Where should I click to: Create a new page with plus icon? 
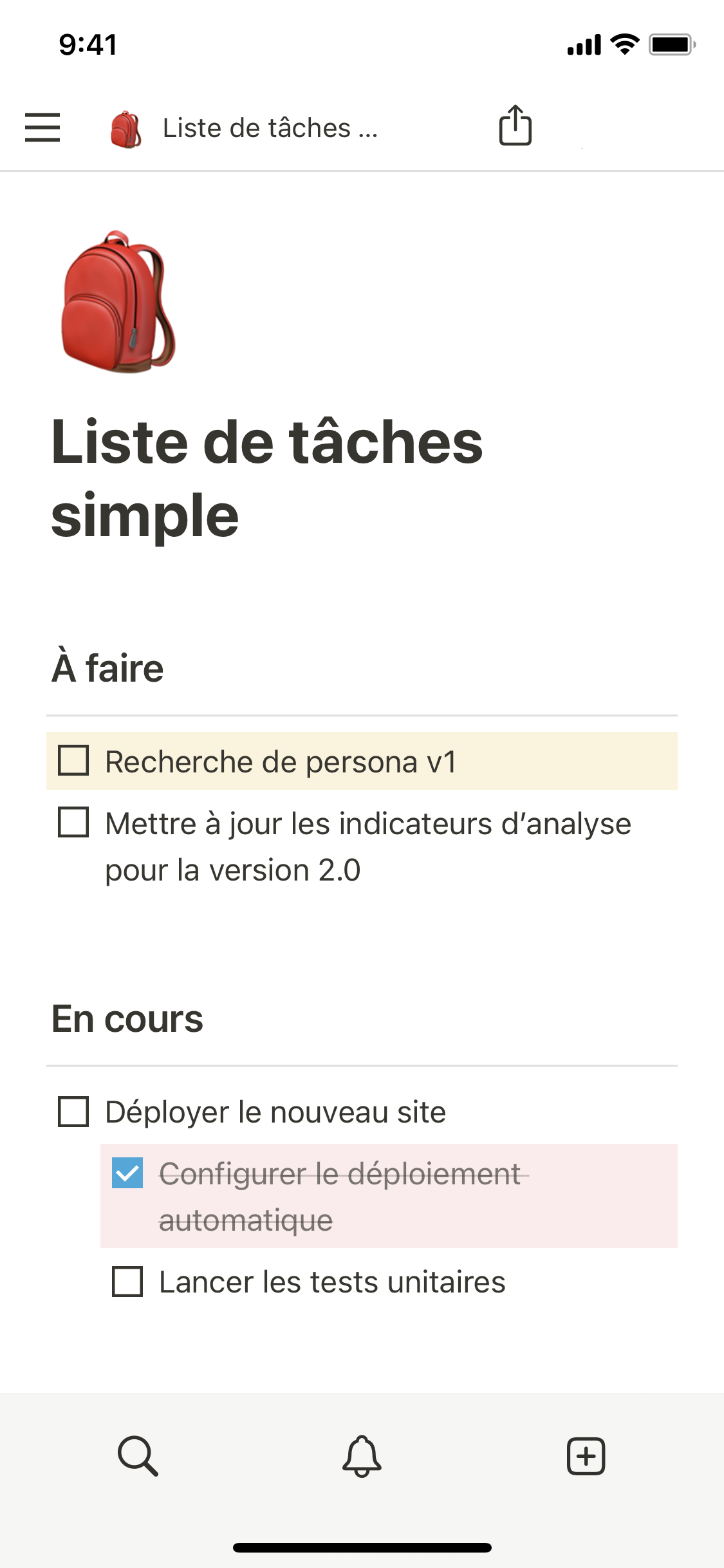coord(586,1455)
